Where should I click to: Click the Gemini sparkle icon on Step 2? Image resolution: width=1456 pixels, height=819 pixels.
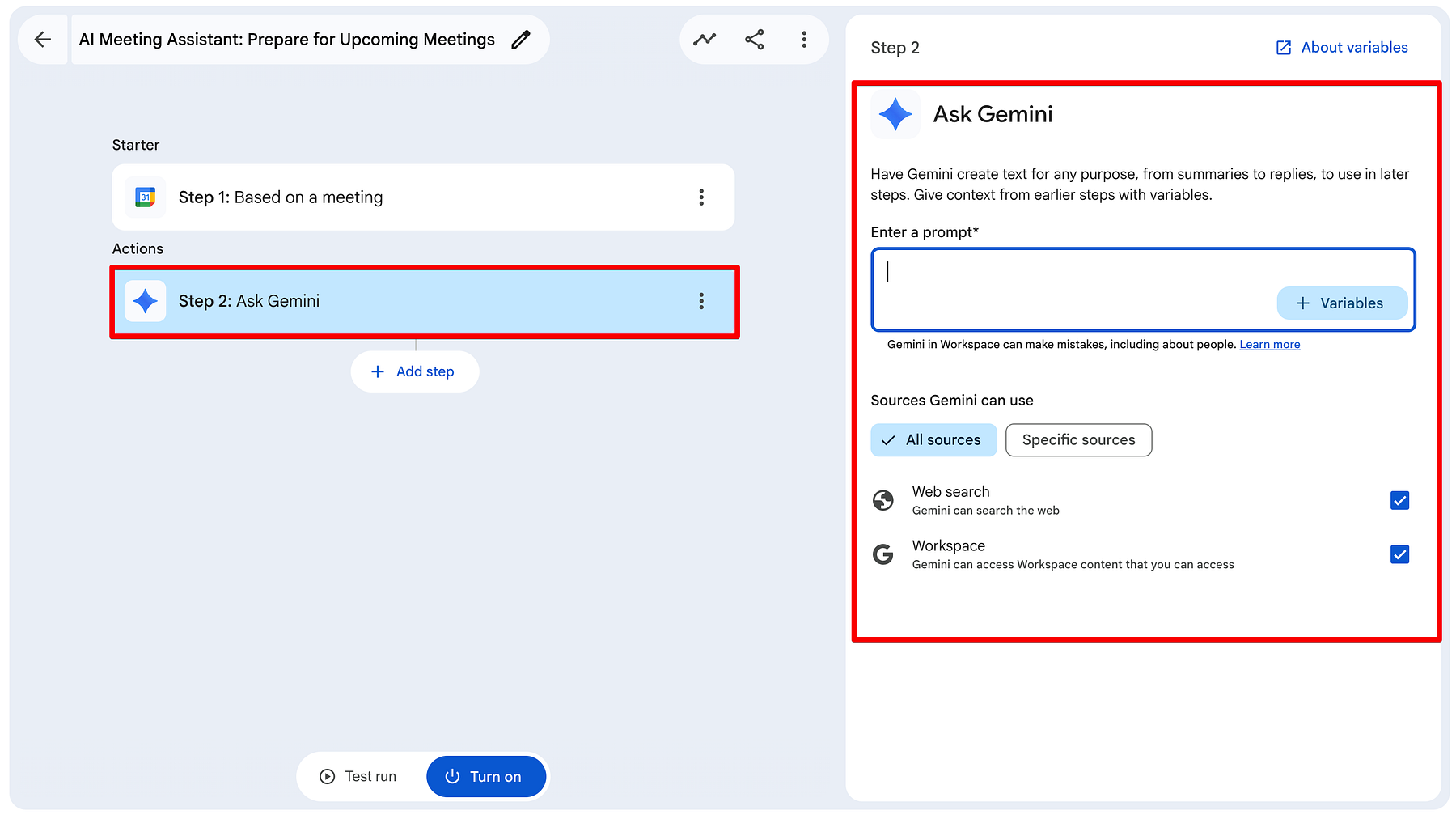coord(146,301)
